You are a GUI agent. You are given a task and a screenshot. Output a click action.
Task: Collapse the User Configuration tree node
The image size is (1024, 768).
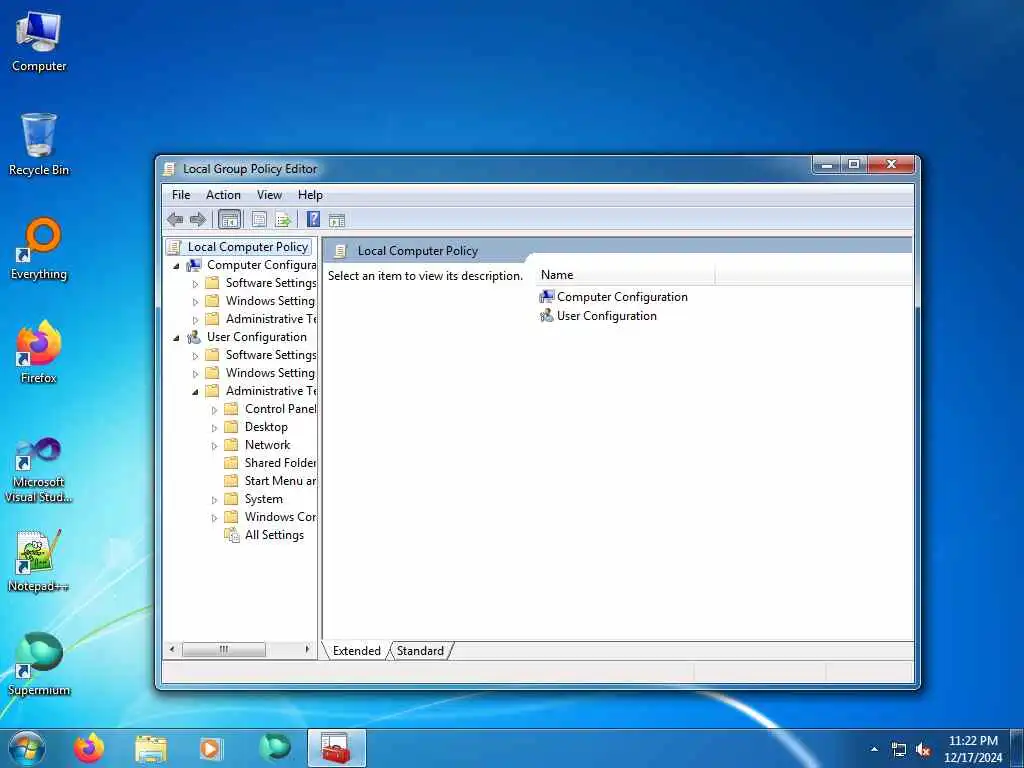(176, 338)
